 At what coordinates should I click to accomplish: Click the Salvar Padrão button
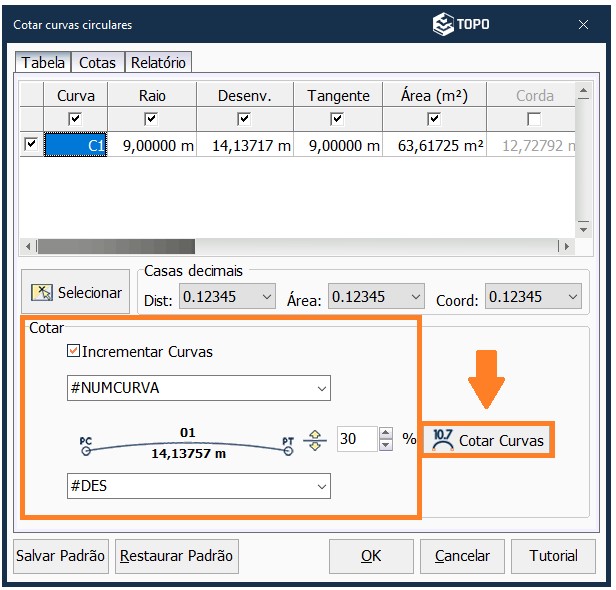click(x=60, y=556)
